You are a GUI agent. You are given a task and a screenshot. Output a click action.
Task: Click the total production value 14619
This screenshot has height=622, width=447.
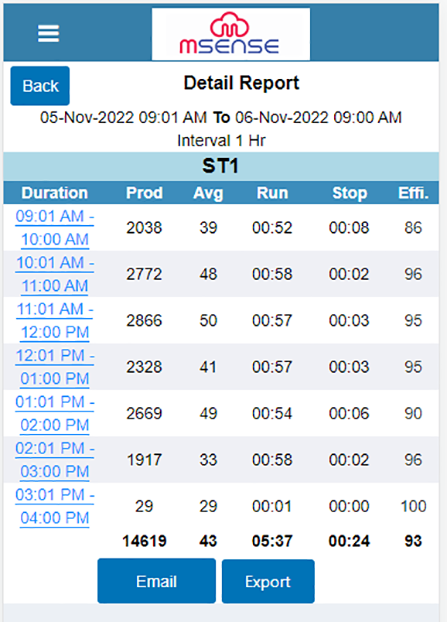(x=144, y=541)
